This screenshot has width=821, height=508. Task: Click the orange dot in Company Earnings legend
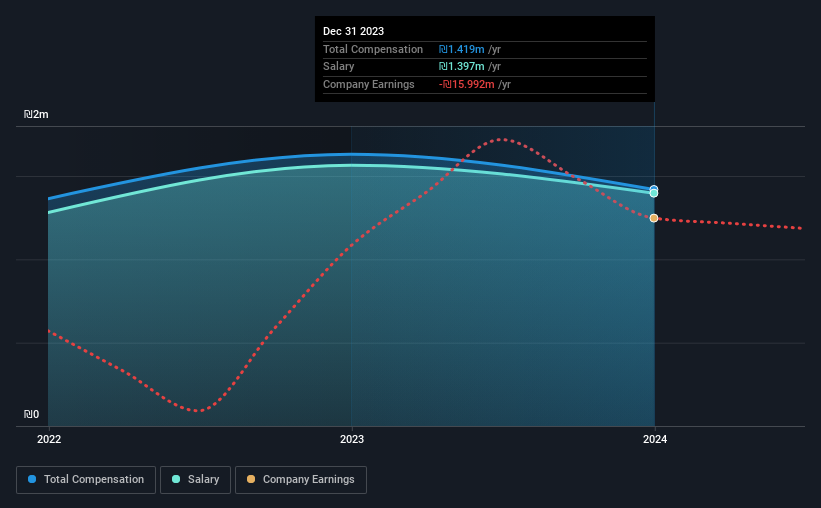click(x=251, y=479)
